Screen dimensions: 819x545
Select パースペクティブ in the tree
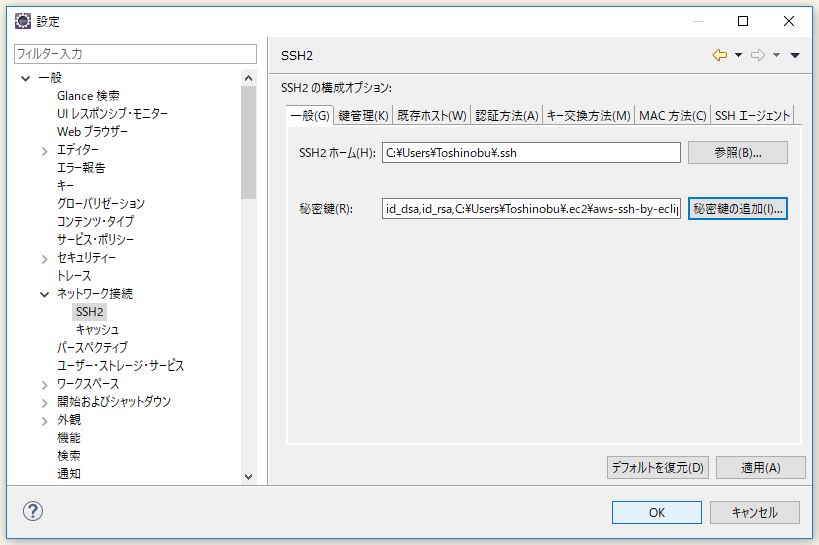click(92, 347)
